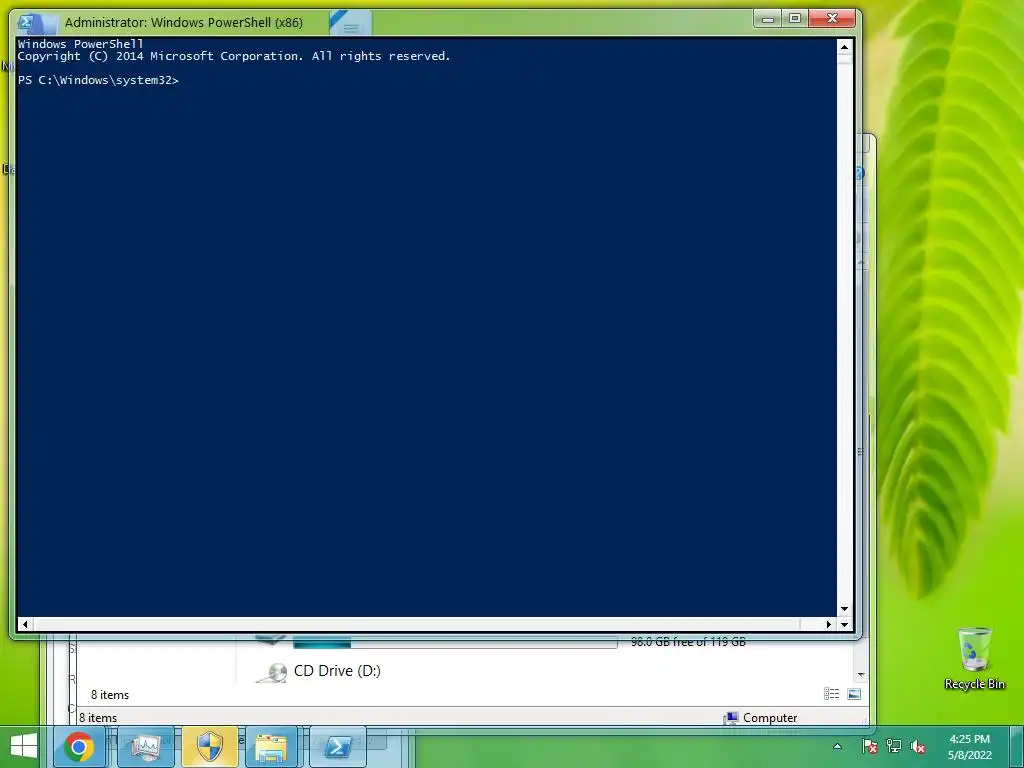Click the PS C:\Windows\system32> prompt line
Viewport: 1024px width, 768px height.
pos(98,80)
